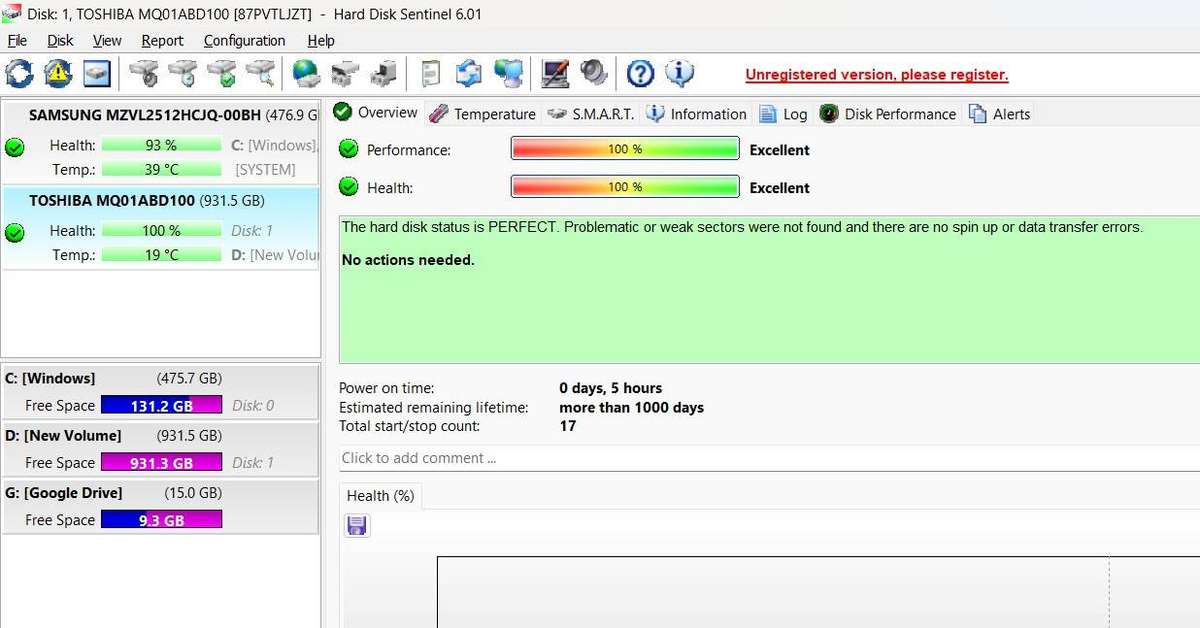Click the globe with disk toolbar icon
This screenshot has height=628, width=1200.
pos(306,73)
